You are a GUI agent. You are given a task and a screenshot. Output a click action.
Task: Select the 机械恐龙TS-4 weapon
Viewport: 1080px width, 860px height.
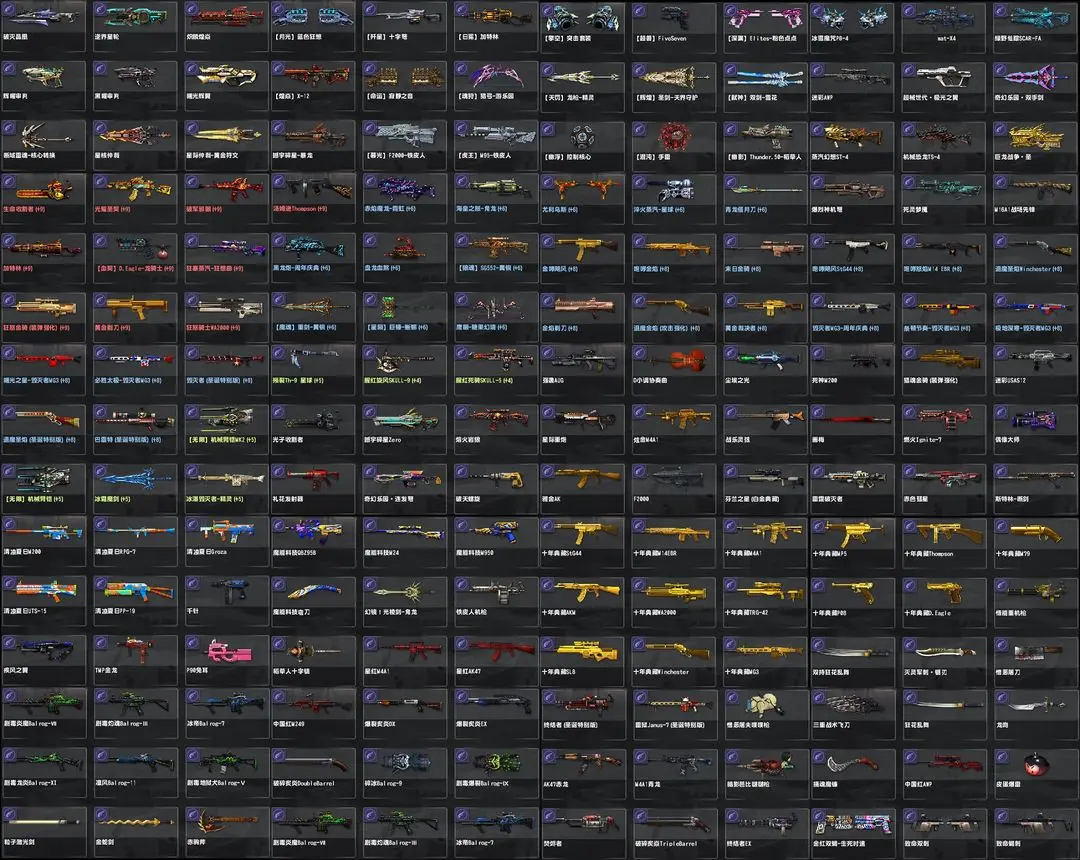(944, 145)
